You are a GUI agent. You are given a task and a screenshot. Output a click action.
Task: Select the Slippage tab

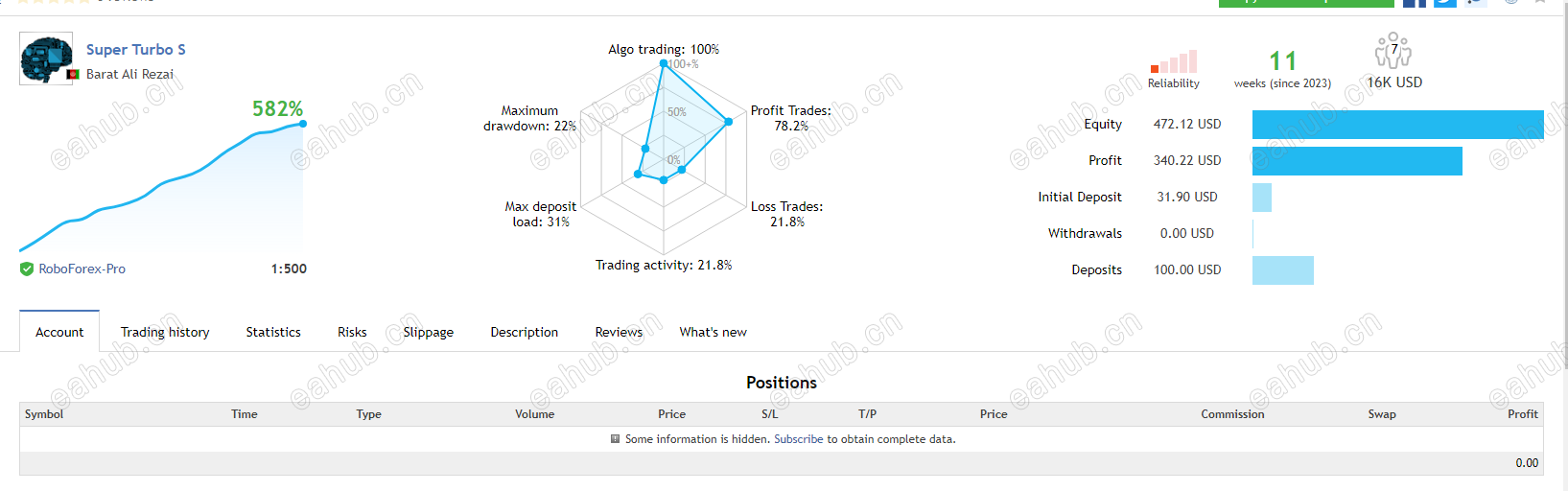tap(429, 332)
